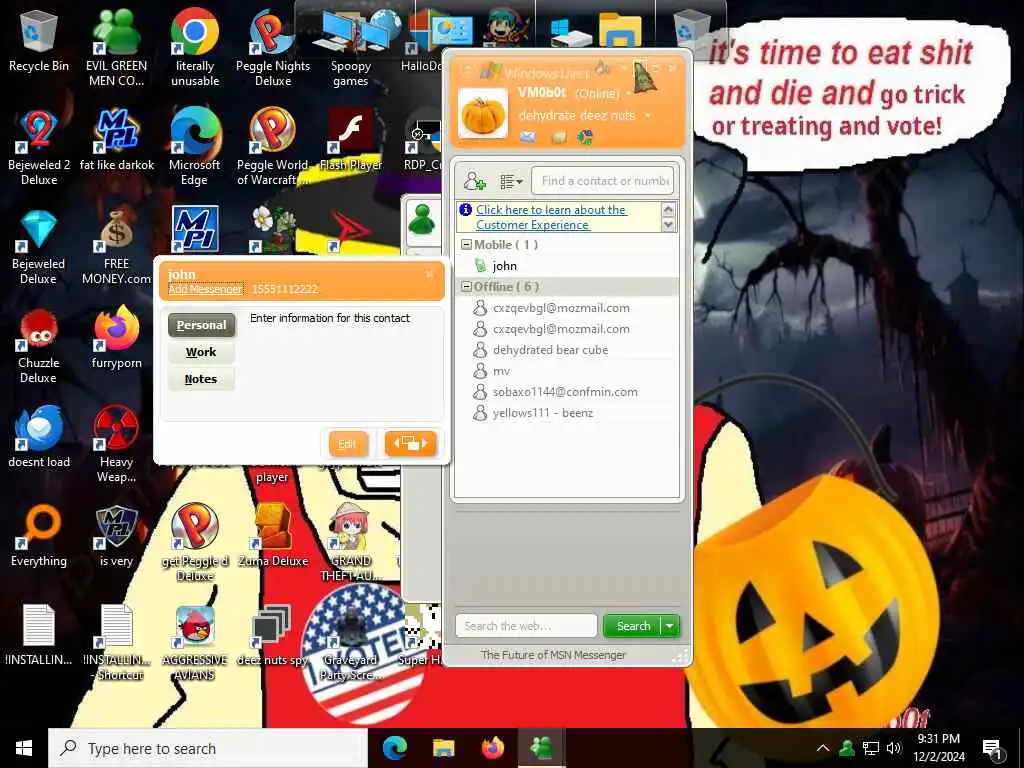Click the Add Messenger link on john's card
1024x768 pixels.
(x=205, y=289)
